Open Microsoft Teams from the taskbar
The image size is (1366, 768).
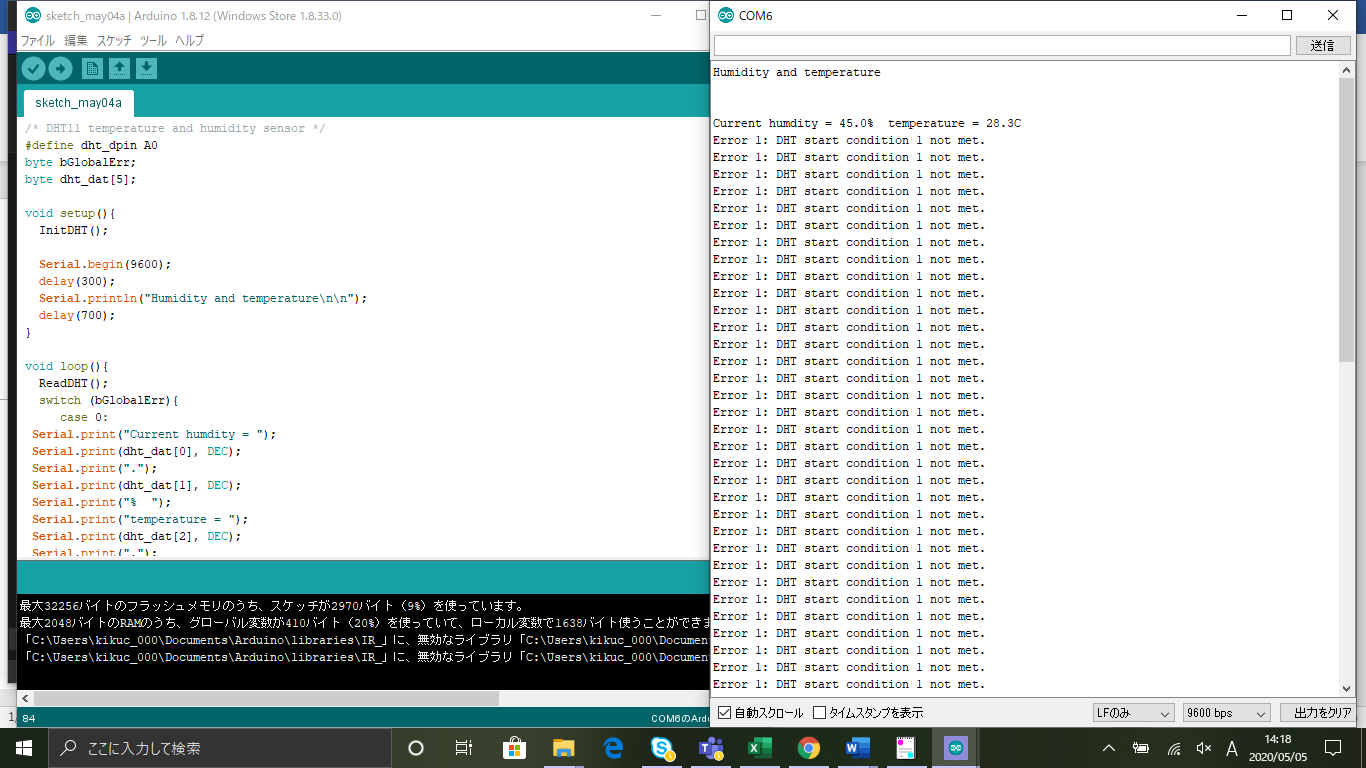(711, 748)
